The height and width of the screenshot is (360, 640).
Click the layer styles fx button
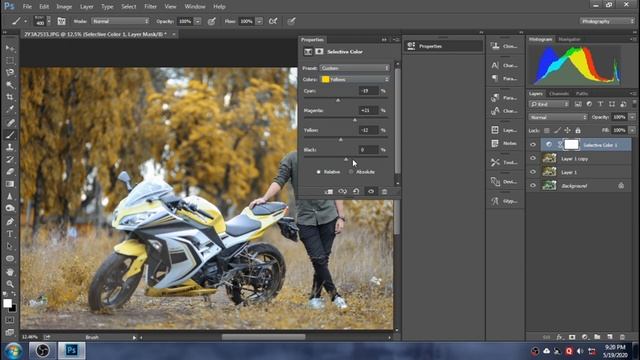(560, 337)
